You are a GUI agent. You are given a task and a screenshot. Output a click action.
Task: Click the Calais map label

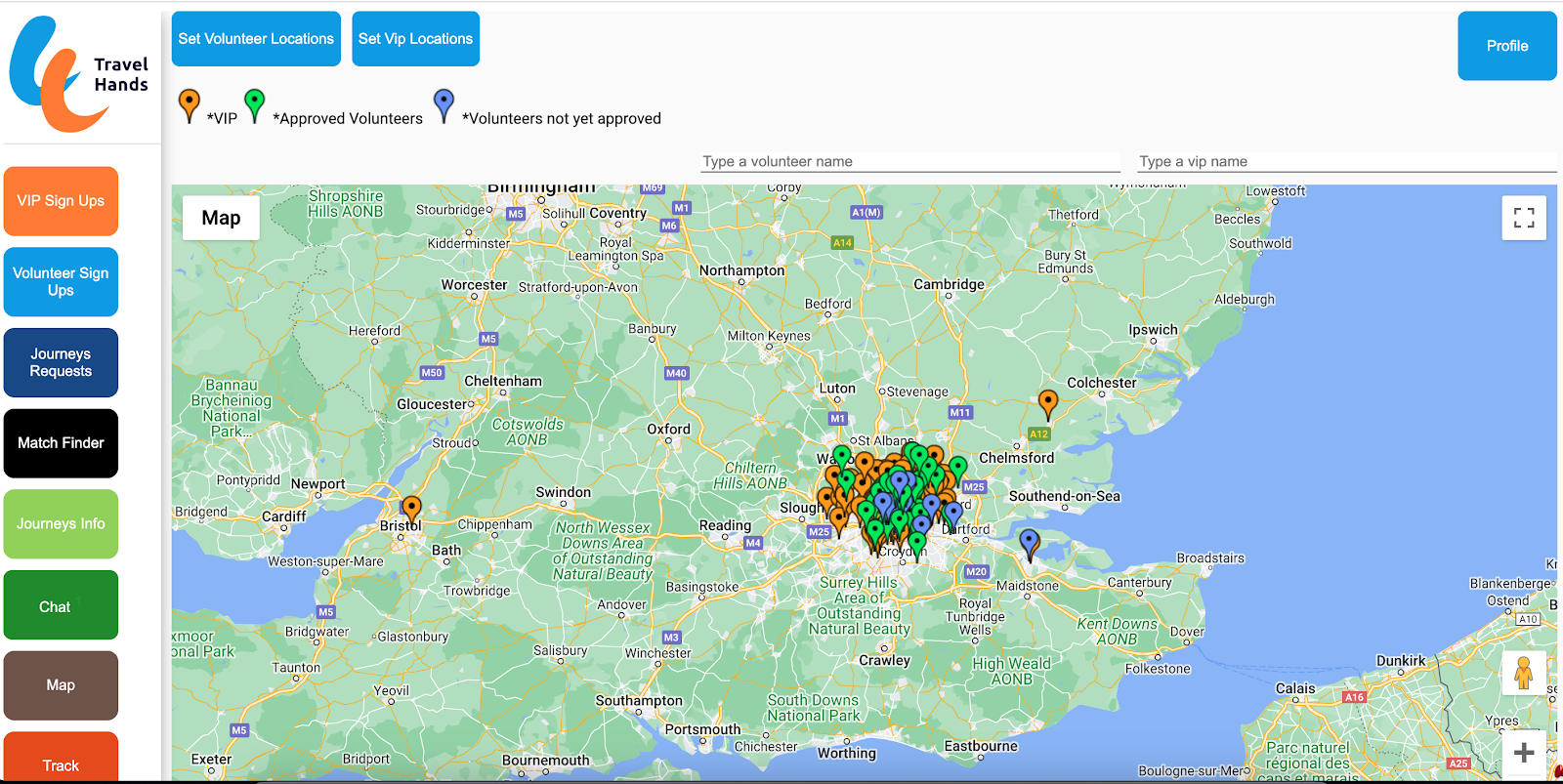[x=1295, y=688]
